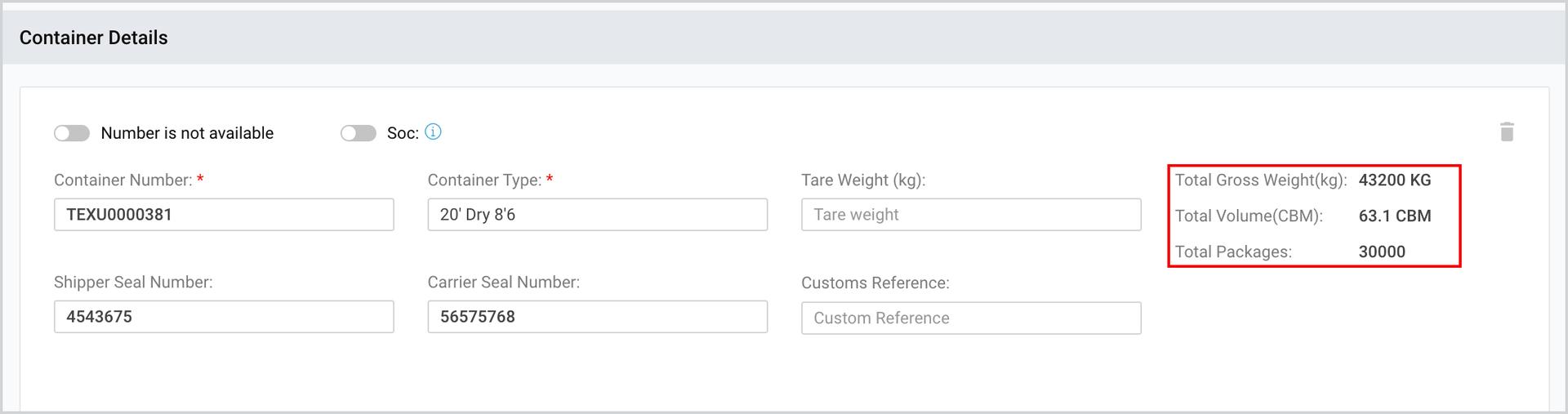
Task: Click the Customs Reference label
Action: pos(875,283)
